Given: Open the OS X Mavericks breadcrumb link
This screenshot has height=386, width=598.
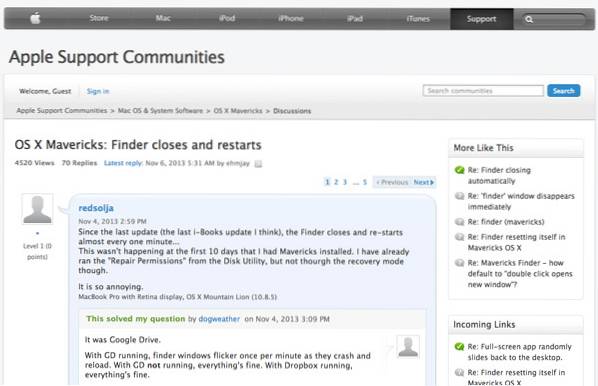Looking at the screenshot, I should (238, 111).
